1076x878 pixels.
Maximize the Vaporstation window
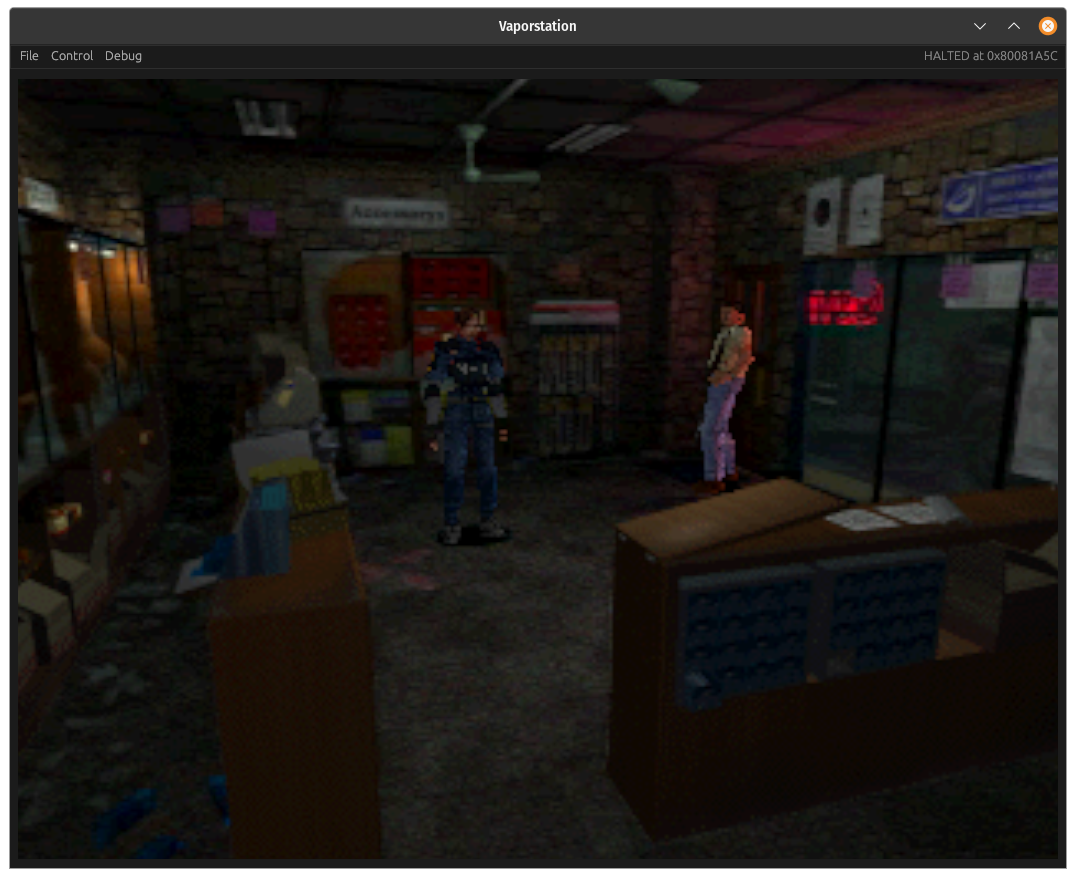pos(1014,26)
